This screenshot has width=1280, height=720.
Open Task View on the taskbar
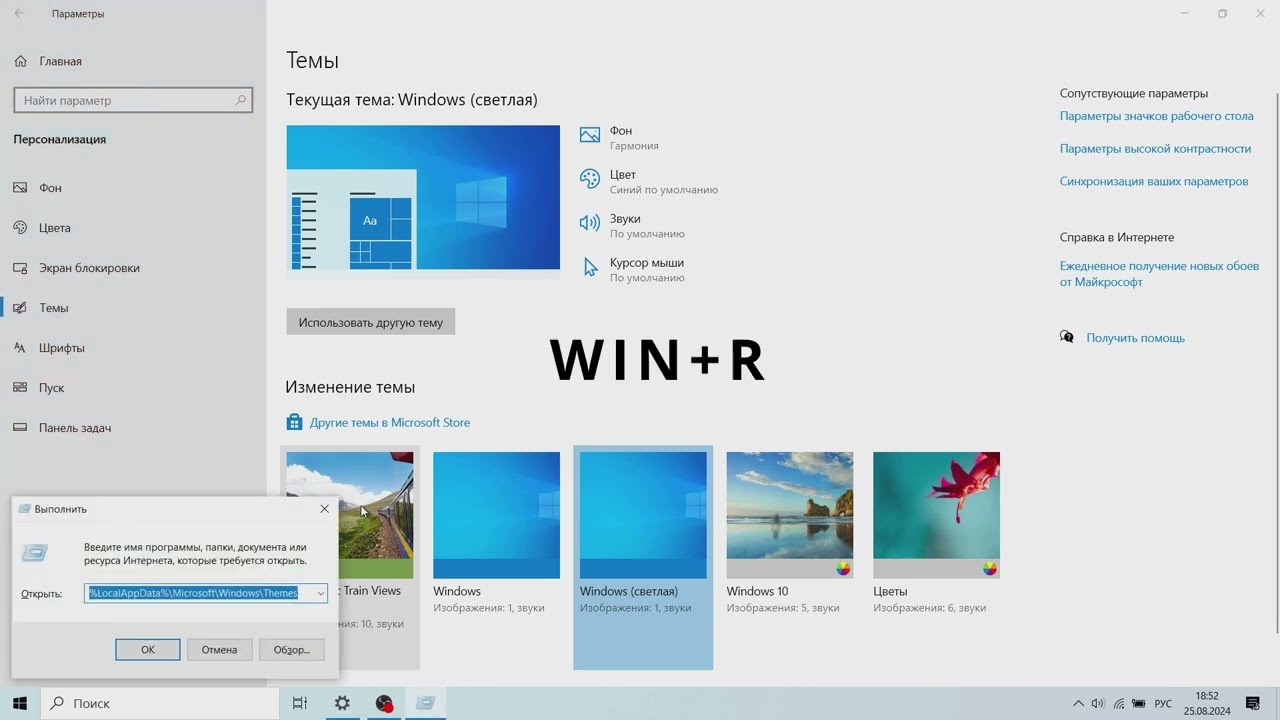pyautogui.click(x=299, y=703)
